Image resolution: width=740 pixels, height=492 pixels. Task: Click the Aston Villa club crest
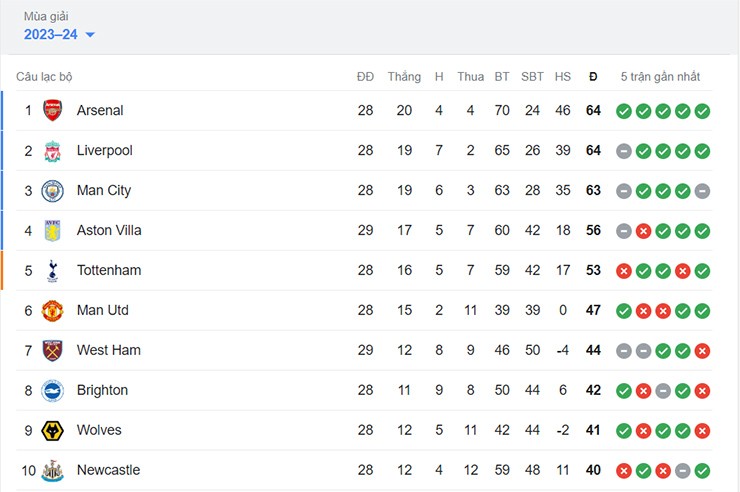pos(52,230)
